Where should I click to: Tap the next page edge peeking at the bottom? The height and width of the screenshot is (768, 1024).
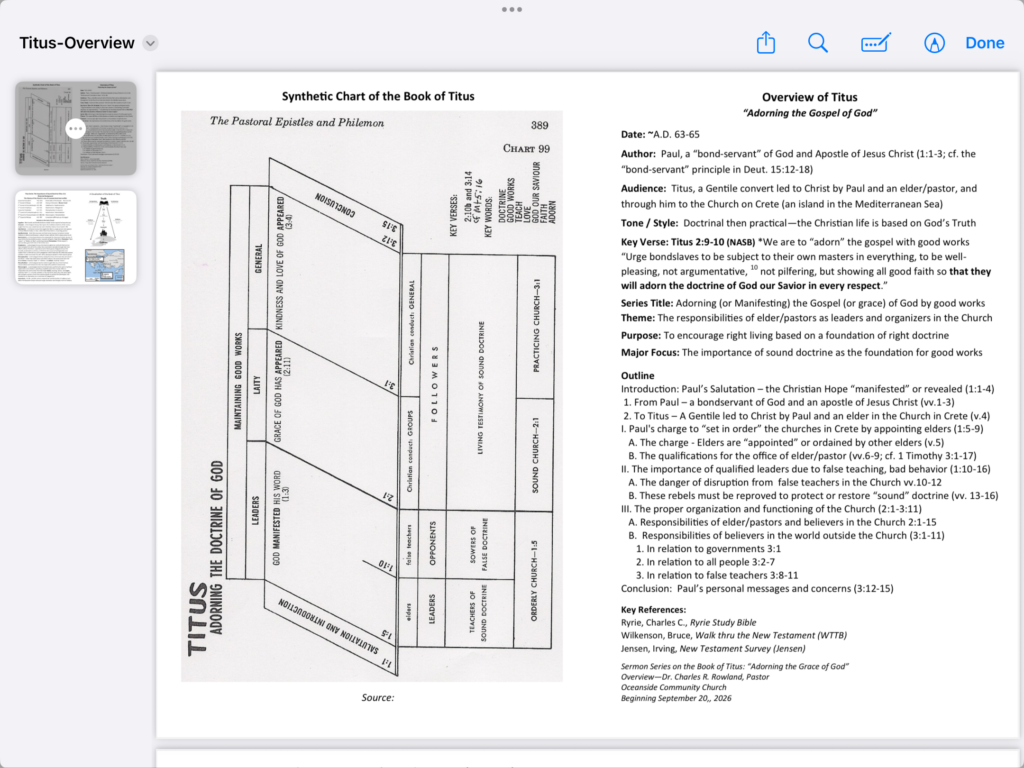(587, 758)
